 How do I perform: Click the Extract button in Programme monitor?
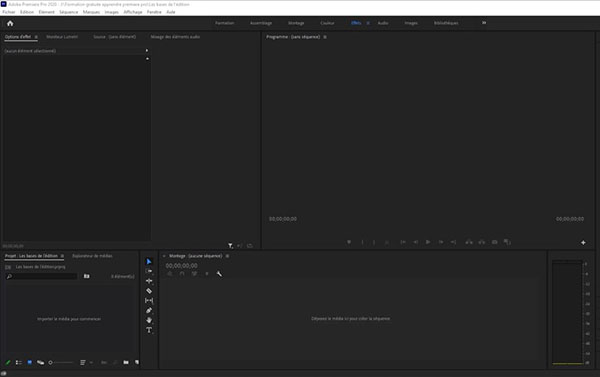(x=482, y=242)
